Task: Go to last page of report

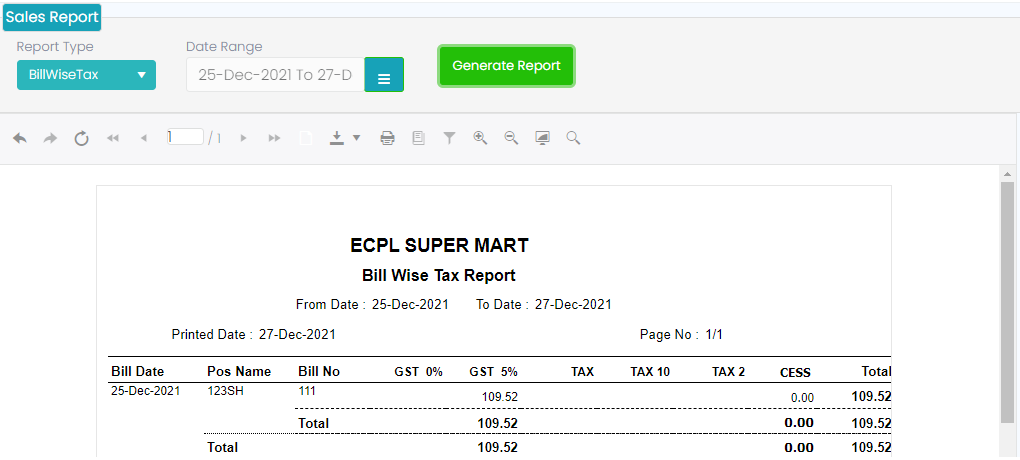Action: [274, 138]
